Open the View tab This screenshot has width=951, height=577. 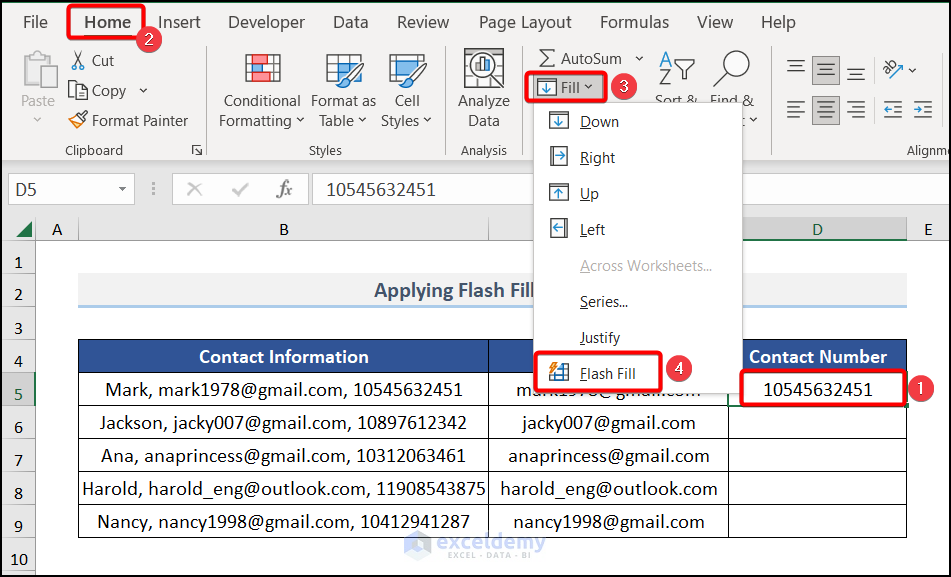point(715,22)
